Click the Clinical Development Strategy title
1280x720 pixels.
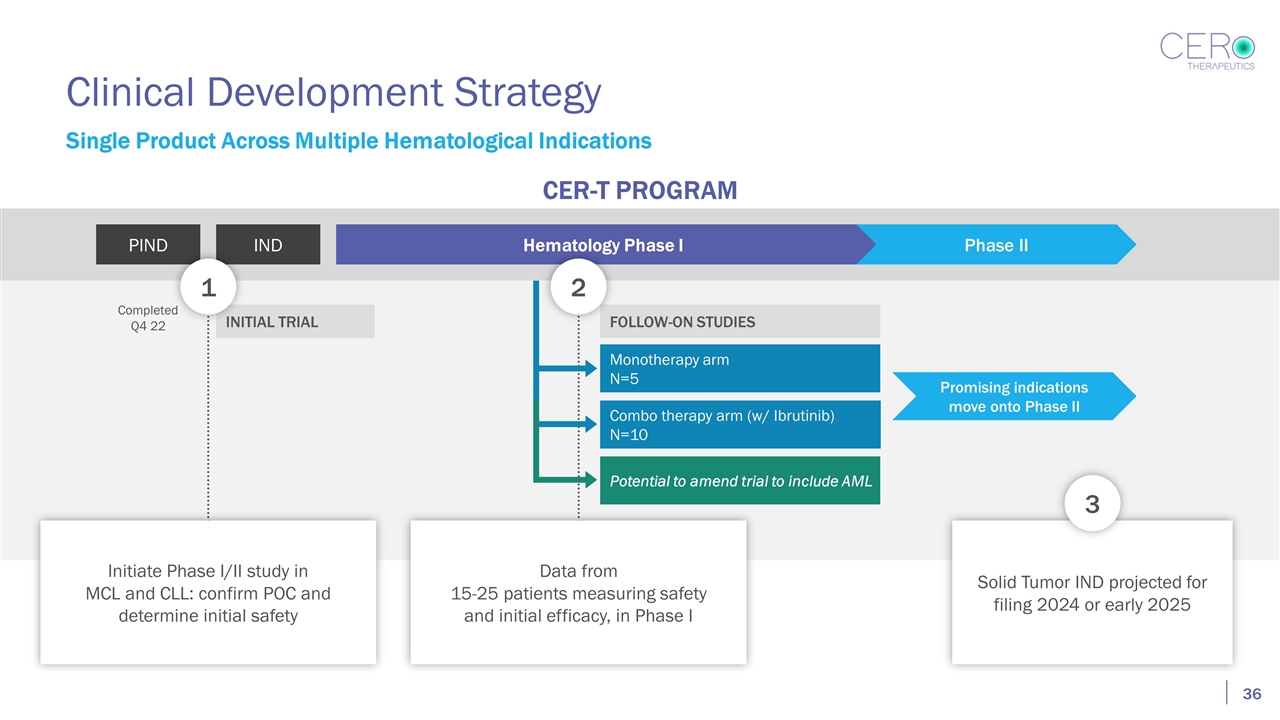click(333, 93)
